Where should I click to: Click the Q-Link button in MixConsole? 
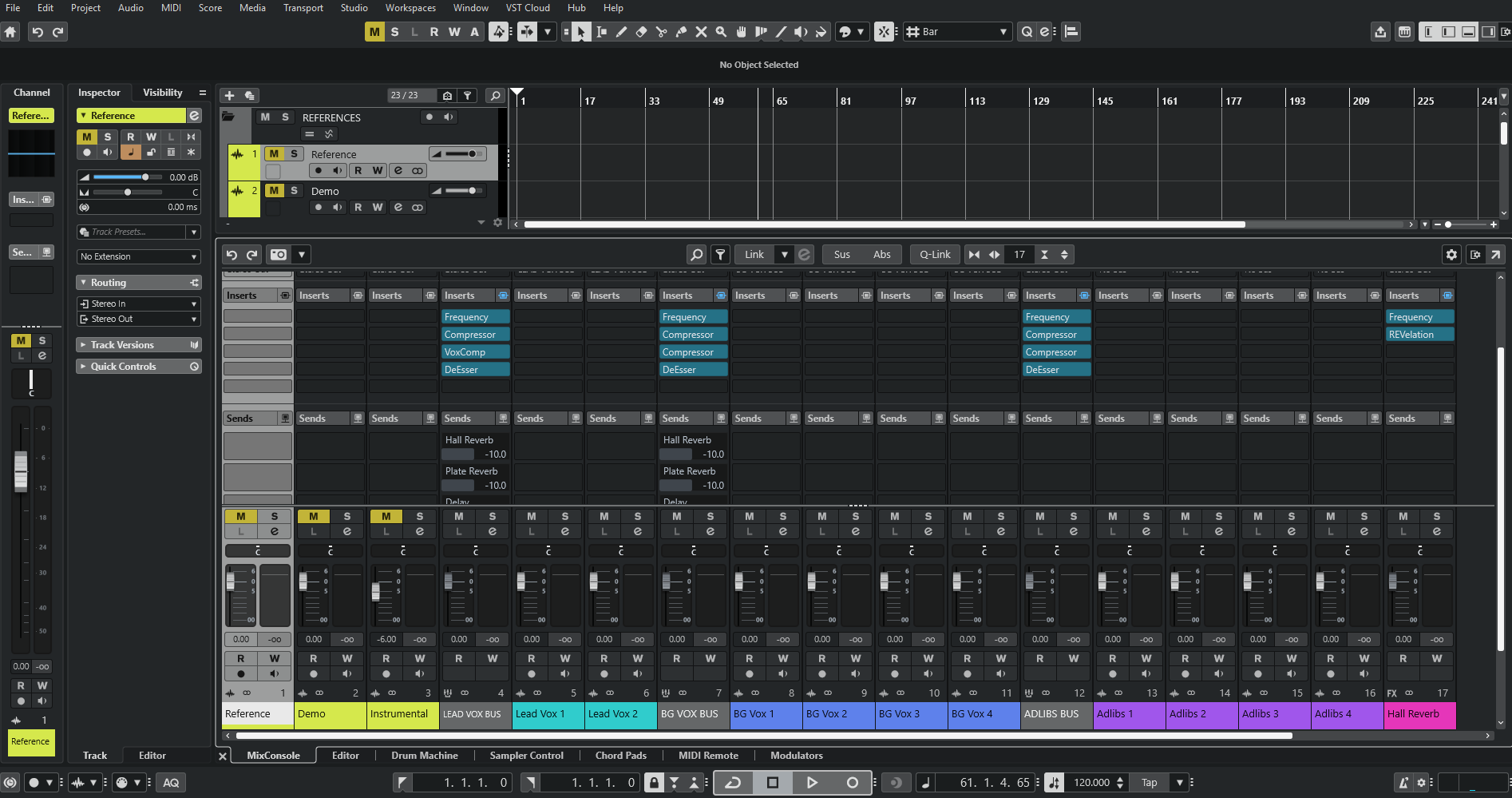point(934,254)
